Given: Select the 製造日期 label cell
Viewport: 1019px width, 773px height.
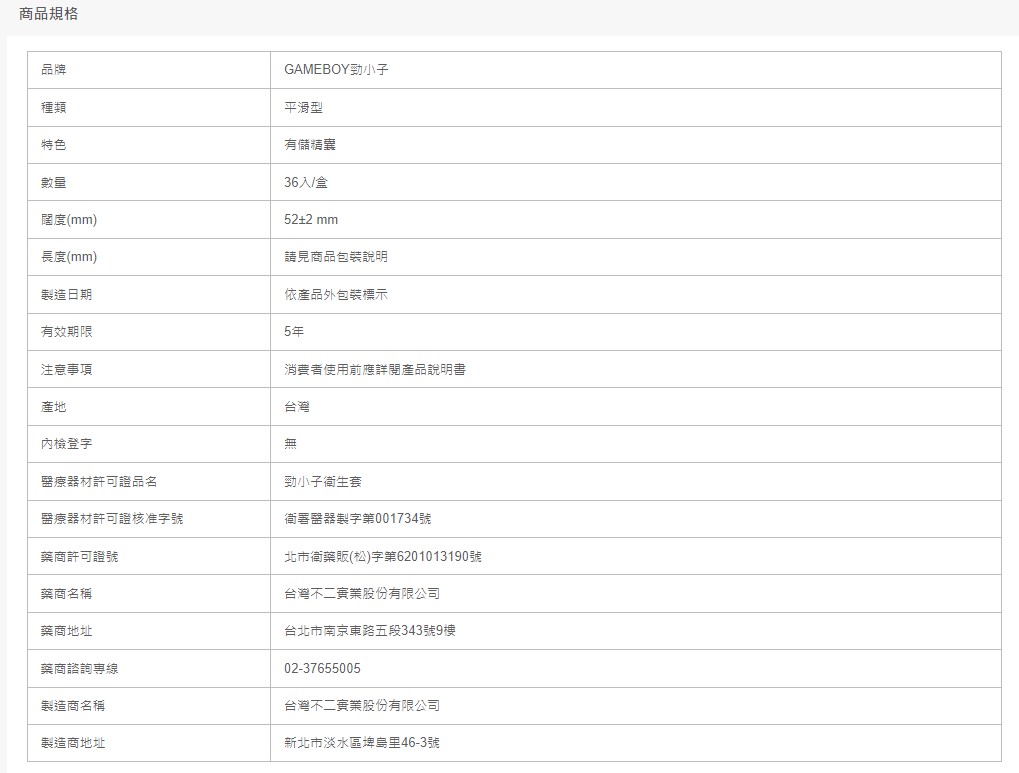Looking at the screenshot, I should (149, 295).
